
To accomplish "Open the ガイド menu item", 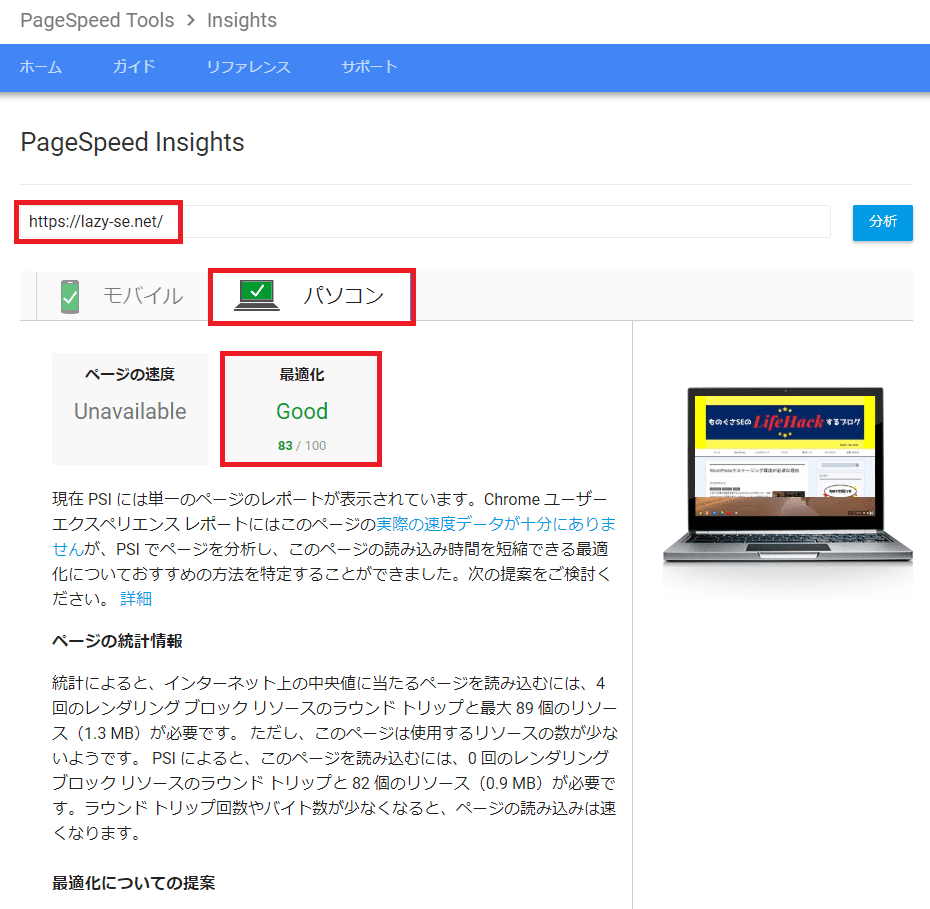I will tap(134, 66).
